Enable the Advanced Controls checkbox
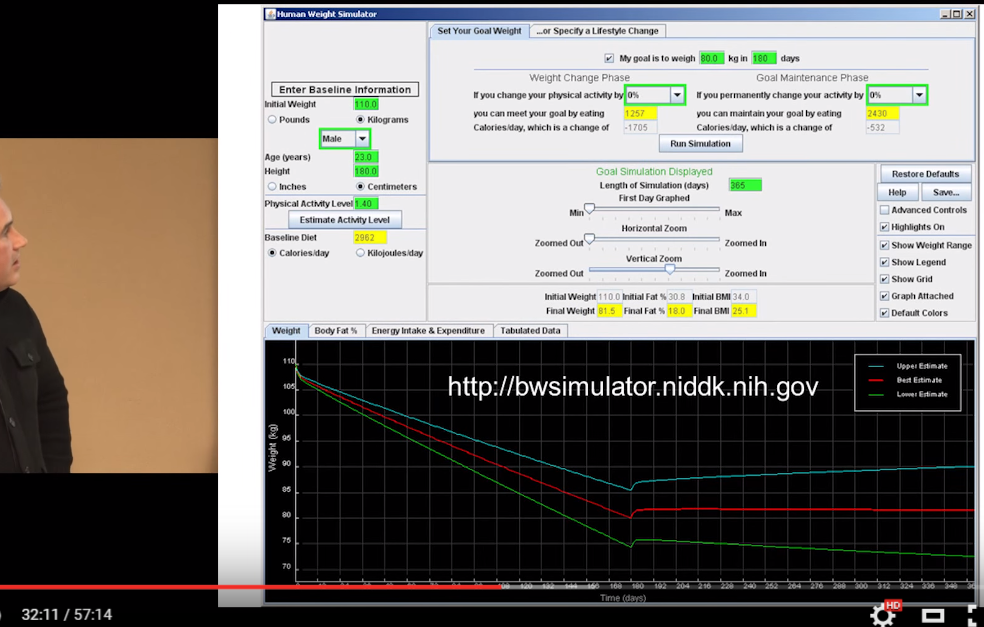 tap(884, 210)
